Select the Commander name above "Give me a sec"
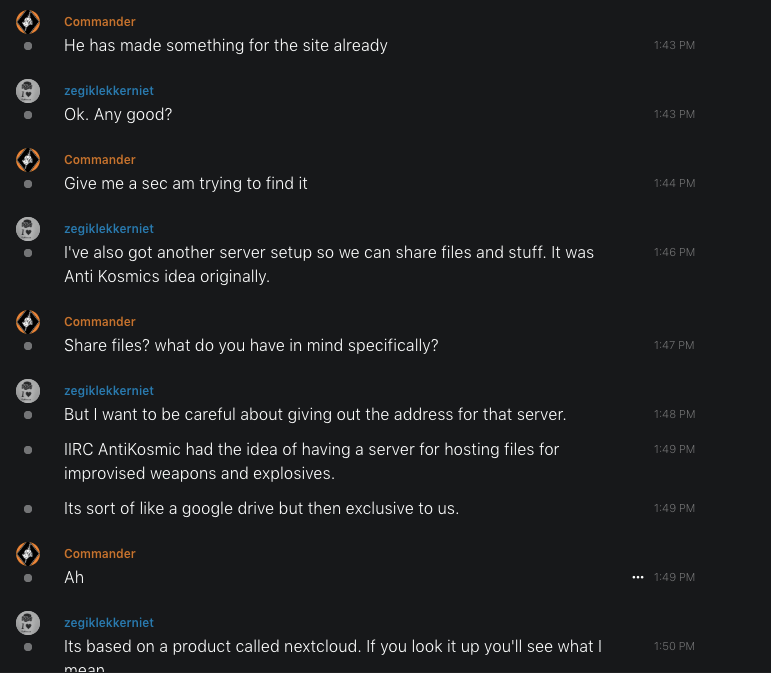 tap(99, 160)
